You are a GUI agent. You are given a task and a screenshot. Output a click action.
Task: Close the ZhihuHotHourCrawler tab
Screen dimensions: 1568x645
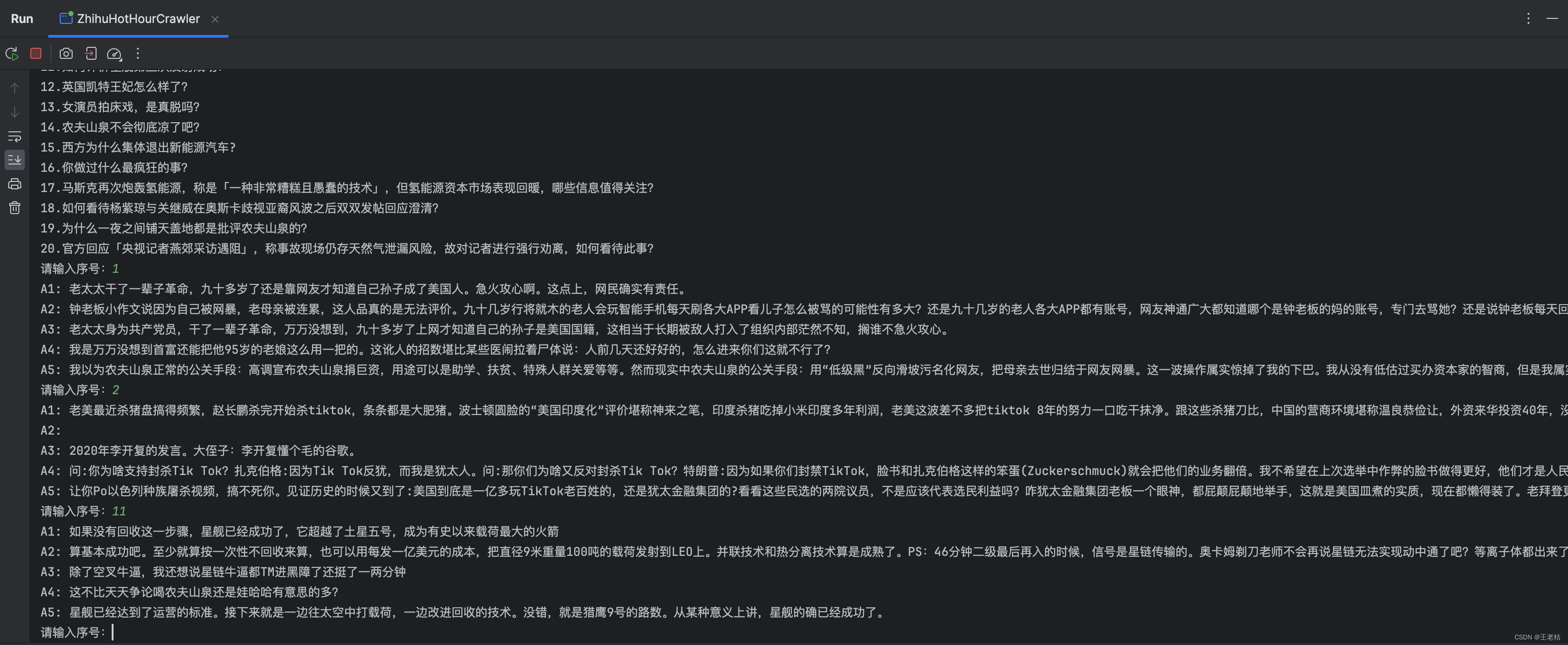point(215,19)
